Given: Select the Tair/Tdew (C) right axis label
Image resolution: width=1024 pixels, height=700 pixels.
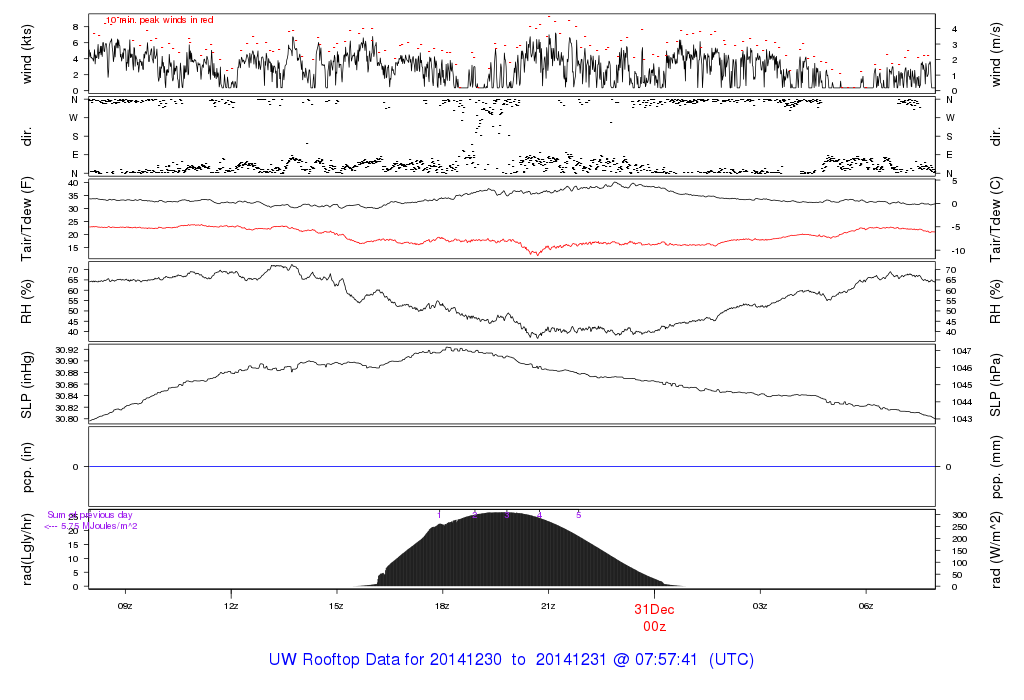Looking at the screenshot, I should coord(997,216).
